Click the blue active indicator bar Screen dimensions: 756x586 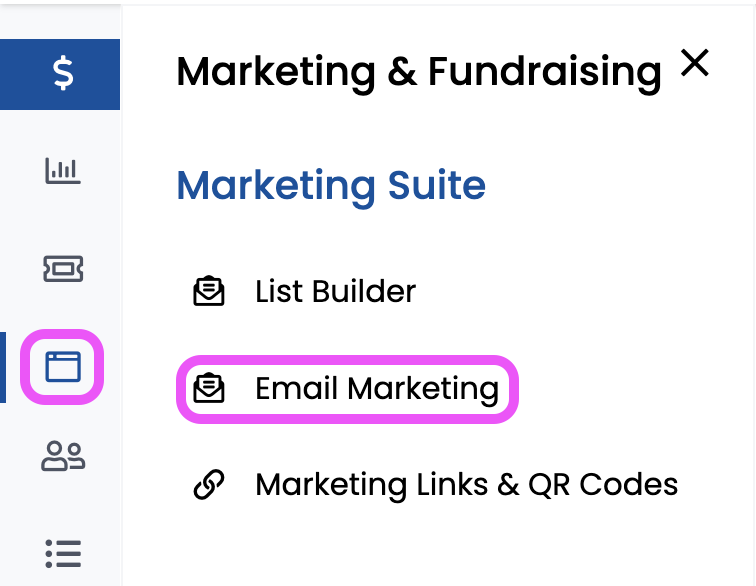coord(3,367)
